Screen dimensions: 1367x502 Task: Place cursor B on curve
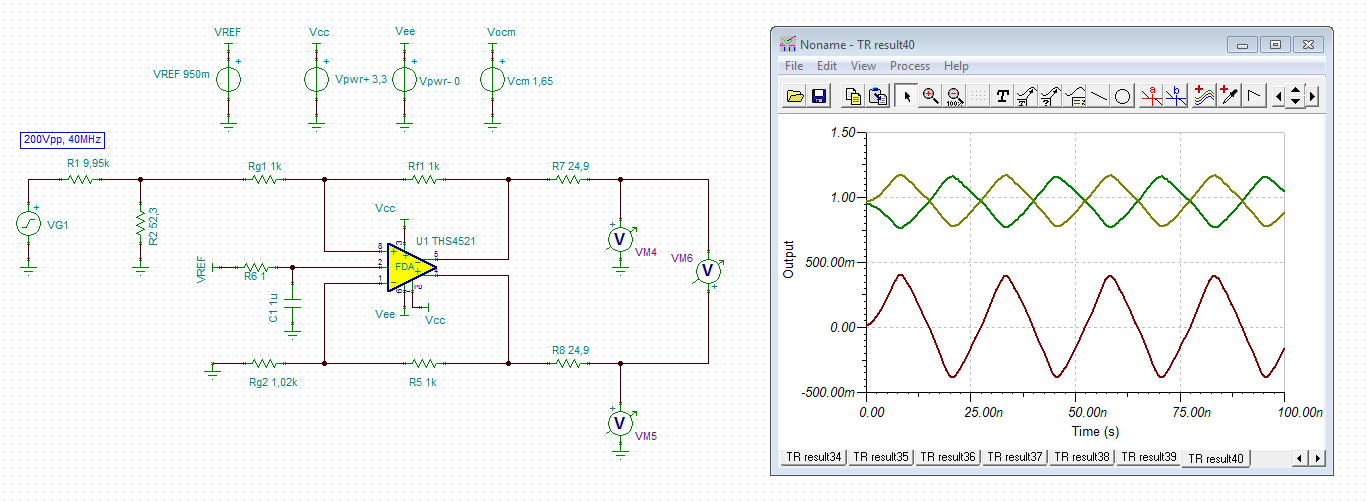(x=1176, y=96)
